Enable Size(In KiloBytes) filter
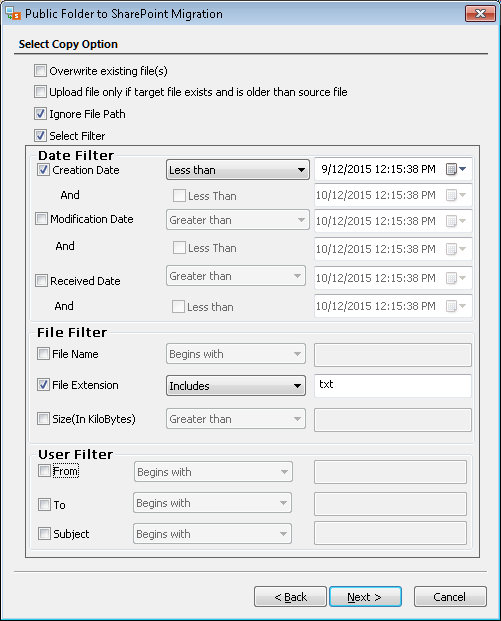Image resolution: width=501 pixels, height=621 pixels. (x=43, y=419)
